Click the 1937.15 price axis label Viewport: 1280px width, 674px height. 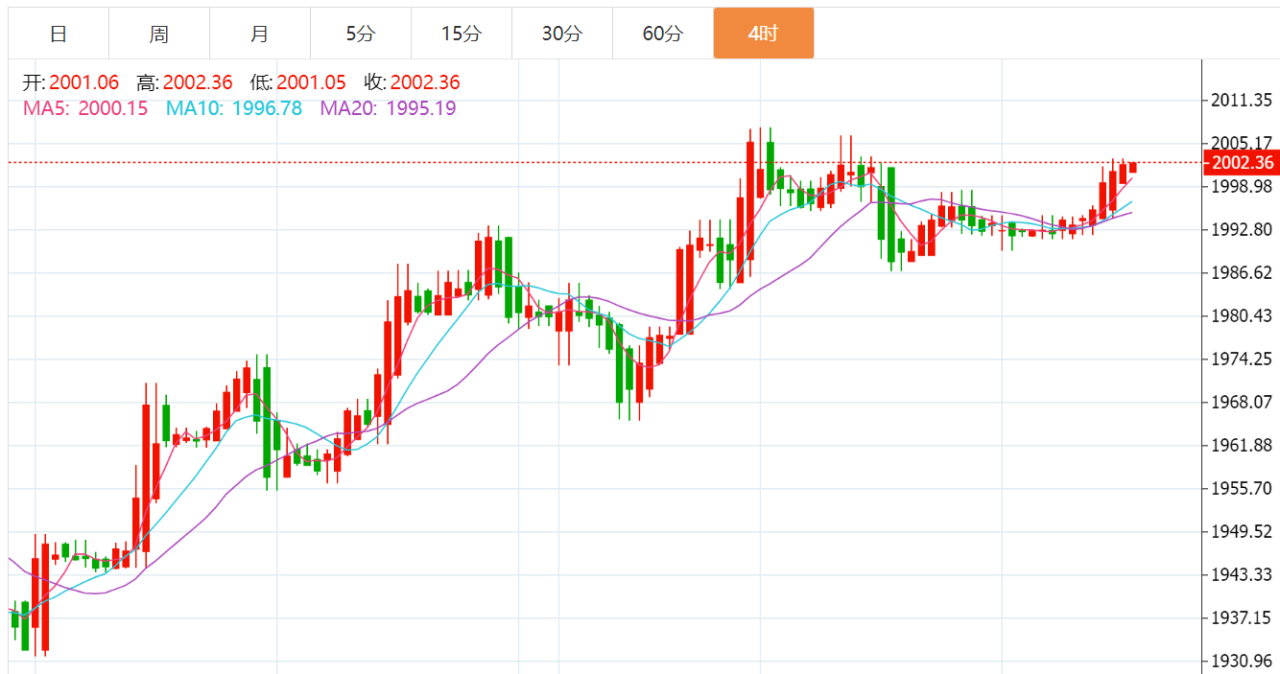1240,617
